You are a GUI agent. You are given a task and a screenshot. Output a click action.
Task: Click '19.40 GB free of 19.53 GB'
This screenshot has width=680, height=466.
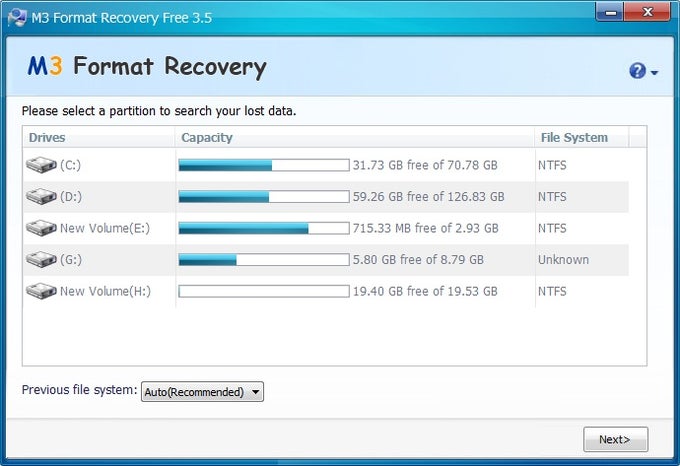pyautogui.click(x=425, y=291)
